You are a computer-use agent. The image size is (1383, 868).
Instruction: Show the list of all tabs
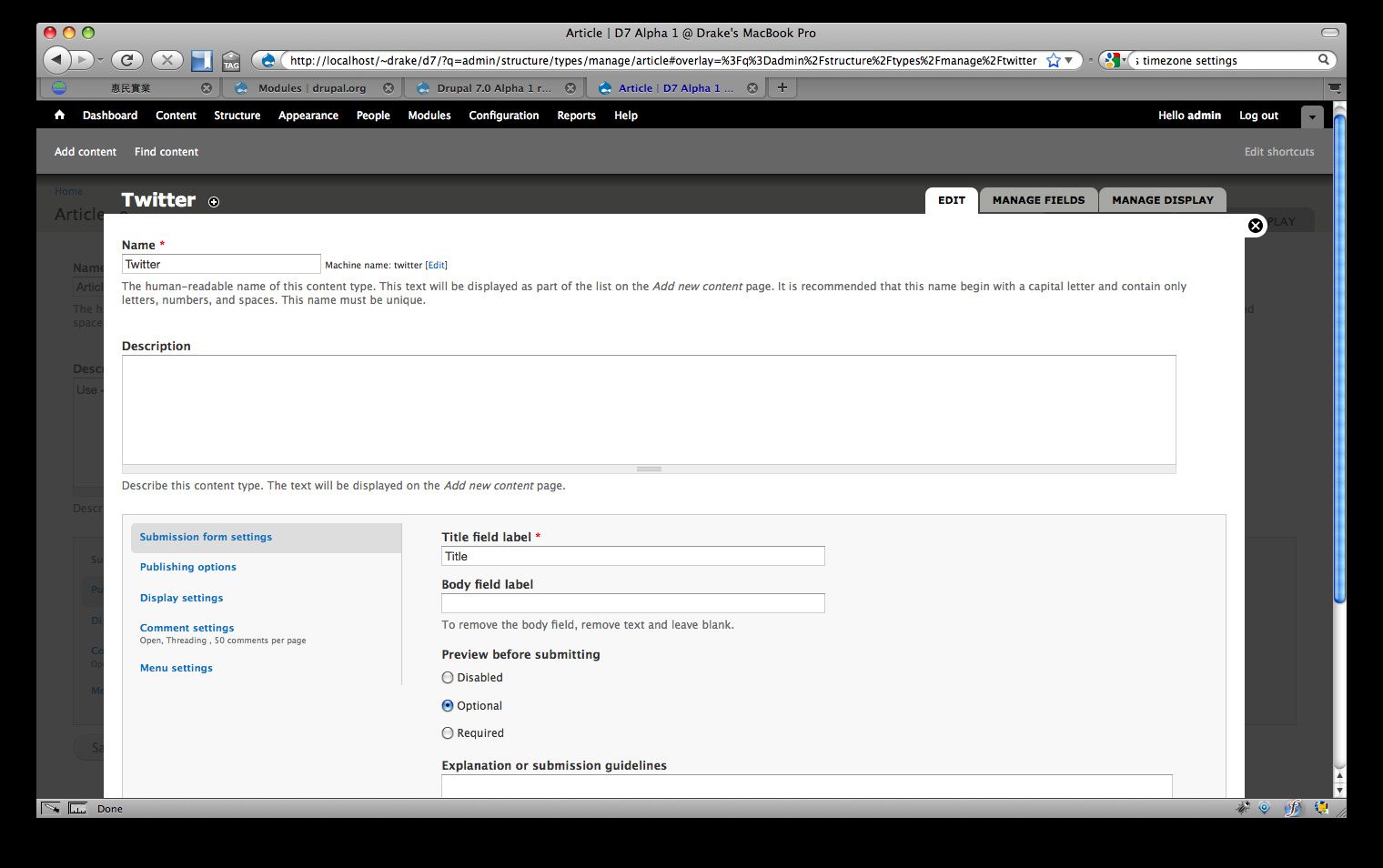click(x=1335, y=88)
